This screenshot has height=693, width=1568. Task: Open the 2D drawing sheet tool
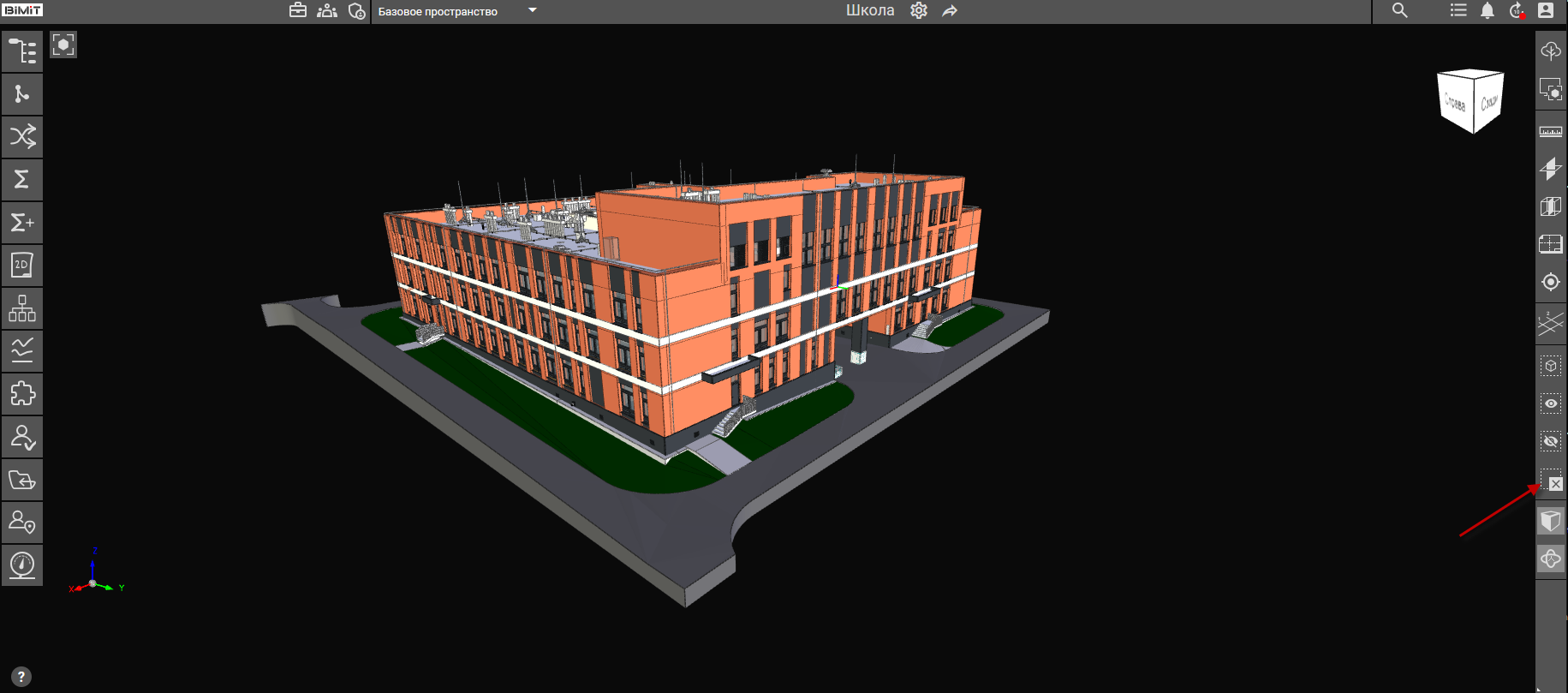(x=22, y=266)
